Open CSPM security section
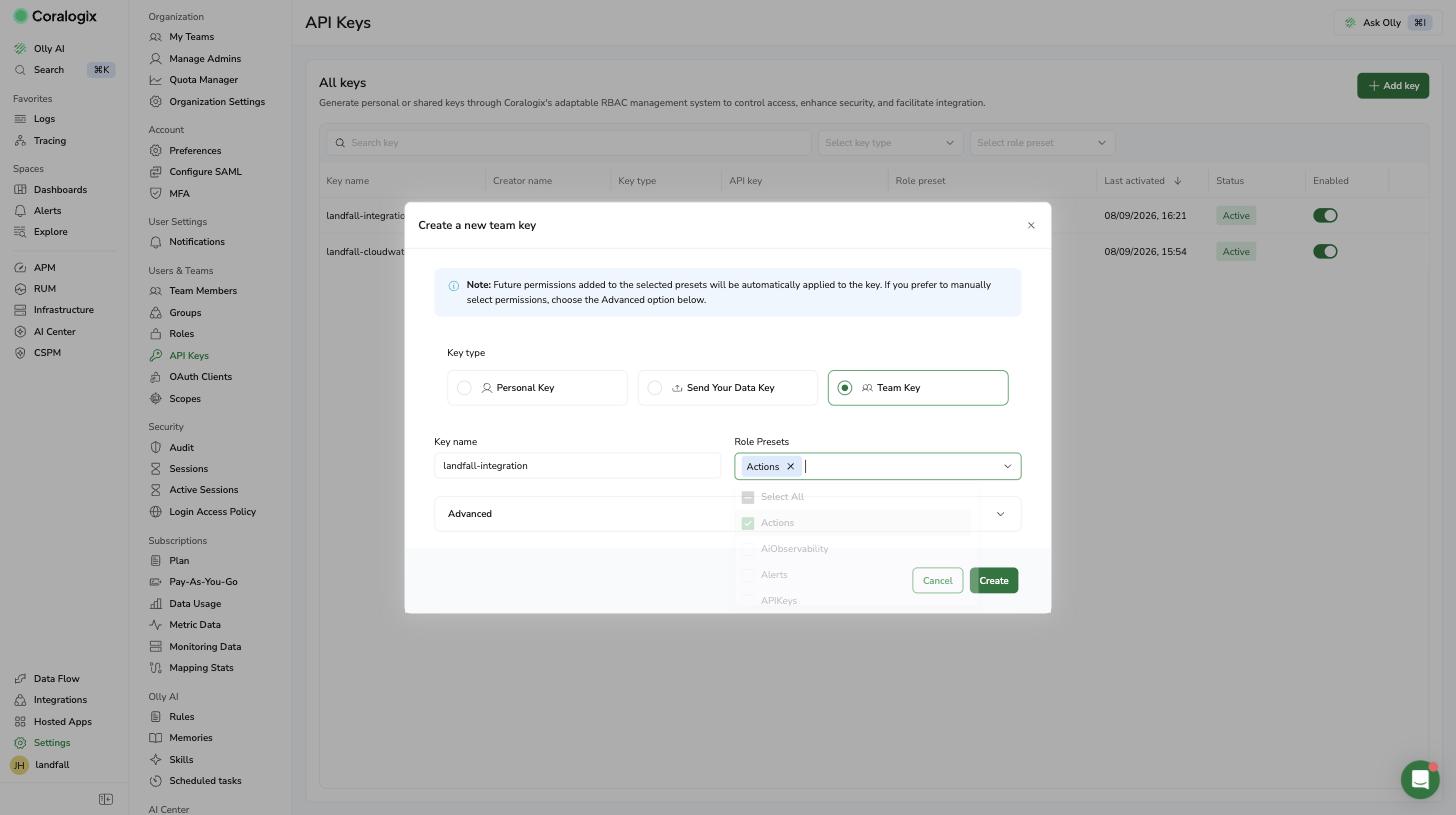The image size is (1456, 815). pyautogui.click(x=38, y=353)
